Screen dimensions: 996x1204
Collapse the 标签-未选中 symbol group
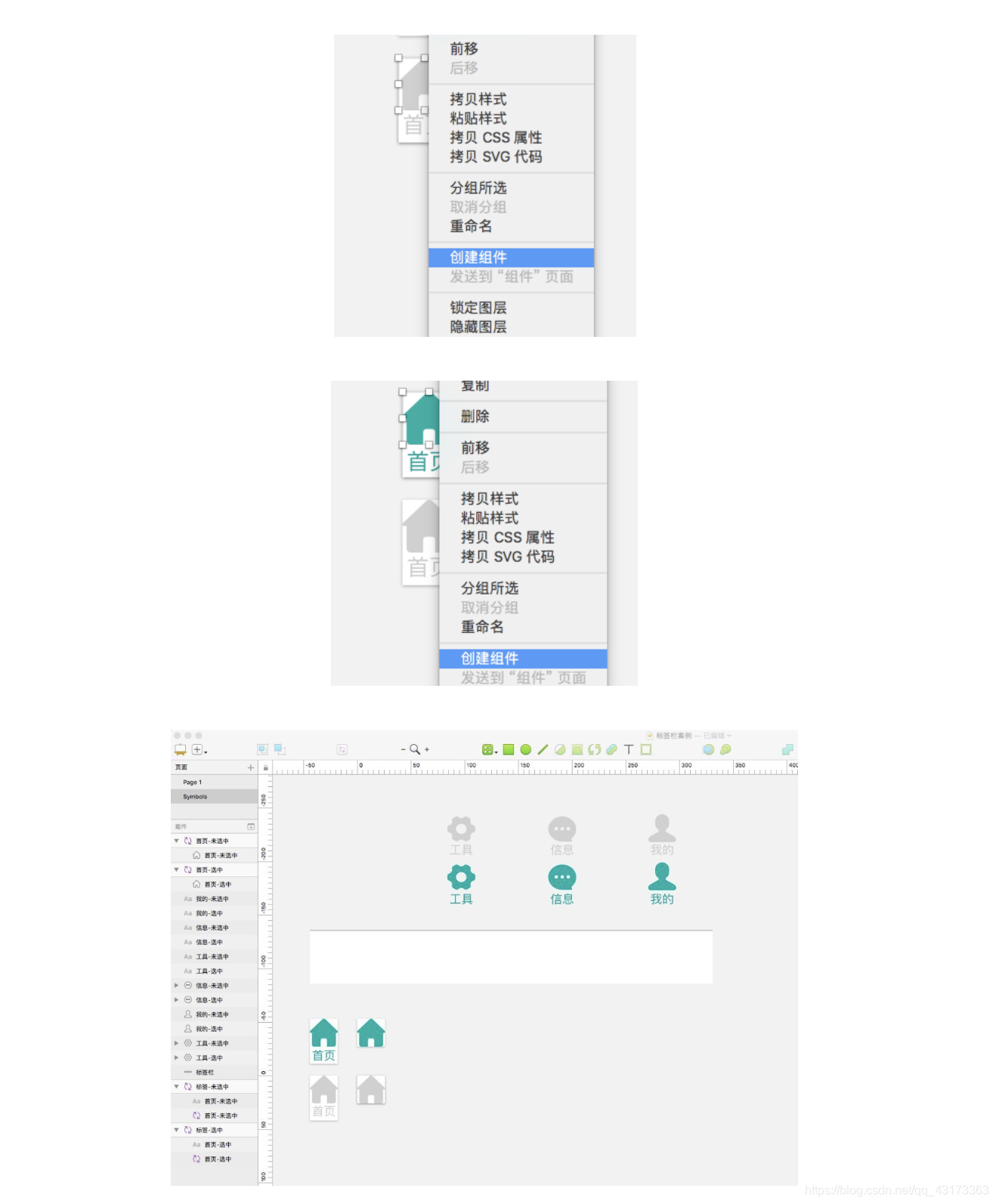point(177,1087)
